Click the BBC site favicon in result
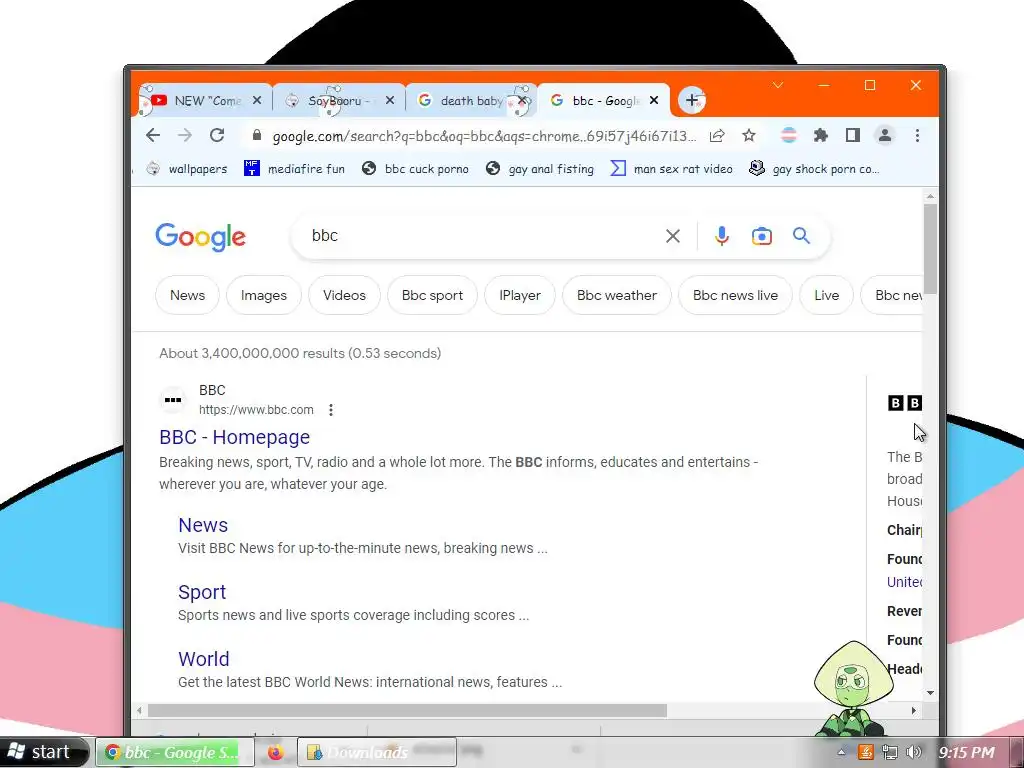This screenshot has width=1024, height=768. [x=173, y=400]
